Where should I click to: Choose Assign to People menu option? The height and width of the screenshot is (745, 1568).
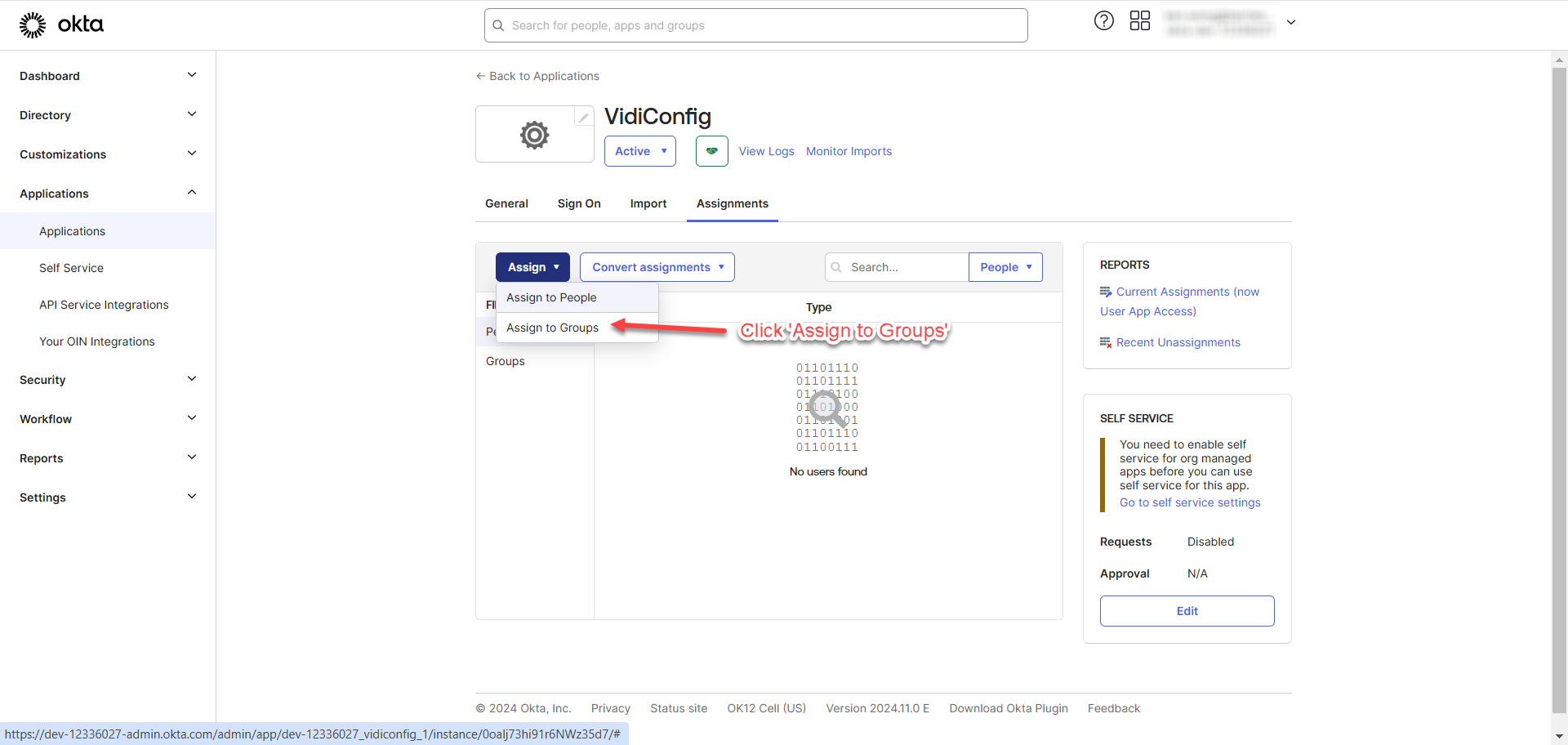[551, 297]
